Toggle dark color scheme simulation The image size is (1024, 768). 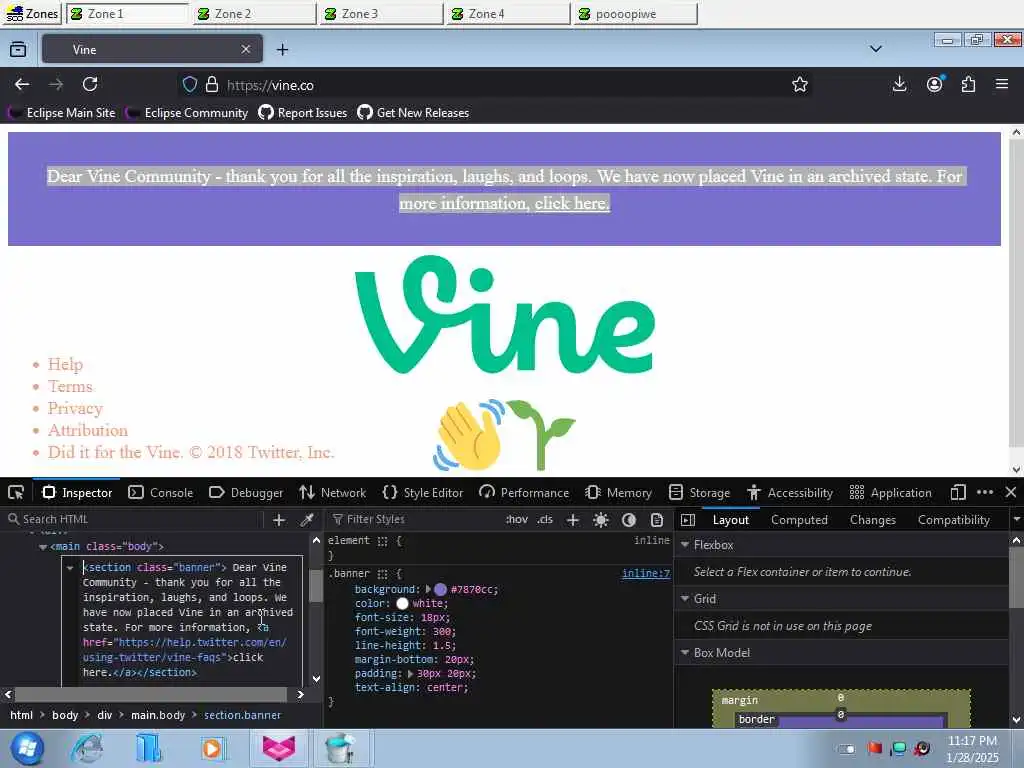(x=629, y=520)
